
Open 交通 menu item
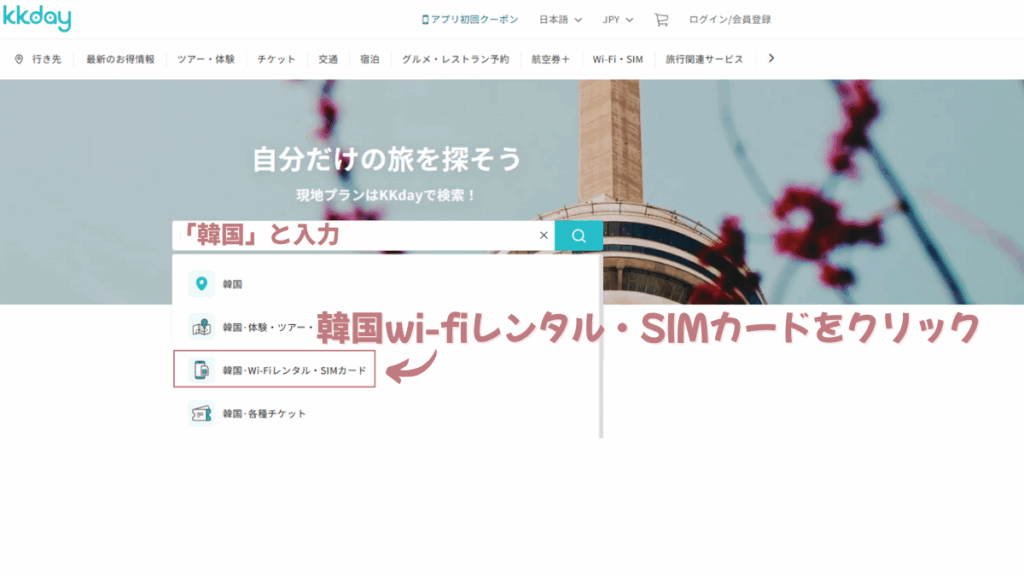coord(328,59)
